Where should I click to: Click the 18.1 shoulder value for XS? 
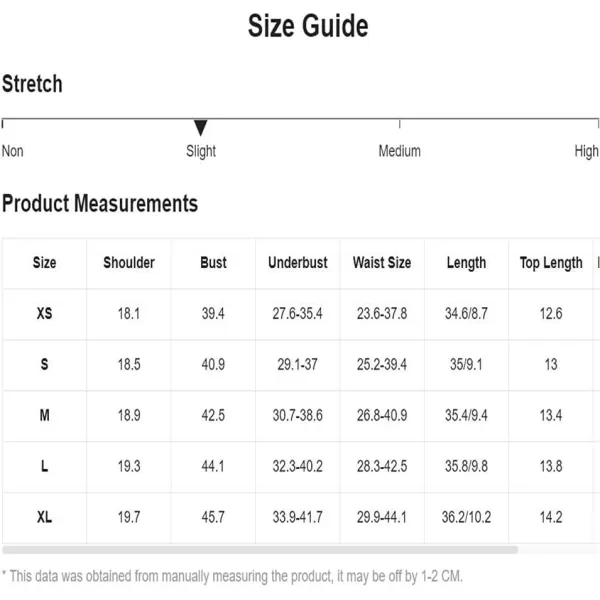click(x=129, y=313)
